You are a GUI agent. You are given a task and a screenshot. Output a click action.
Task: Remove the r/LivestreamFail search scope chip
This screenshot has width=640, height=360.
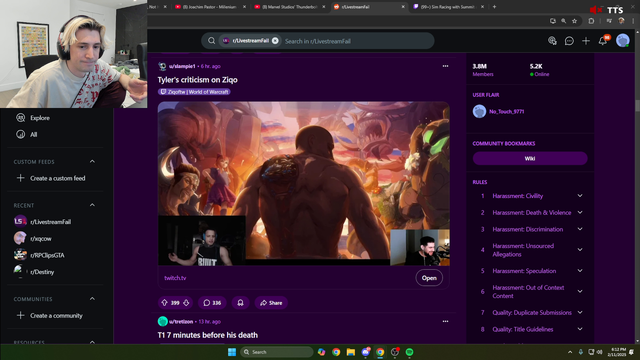pyautogui.click(x=275, y=41)
